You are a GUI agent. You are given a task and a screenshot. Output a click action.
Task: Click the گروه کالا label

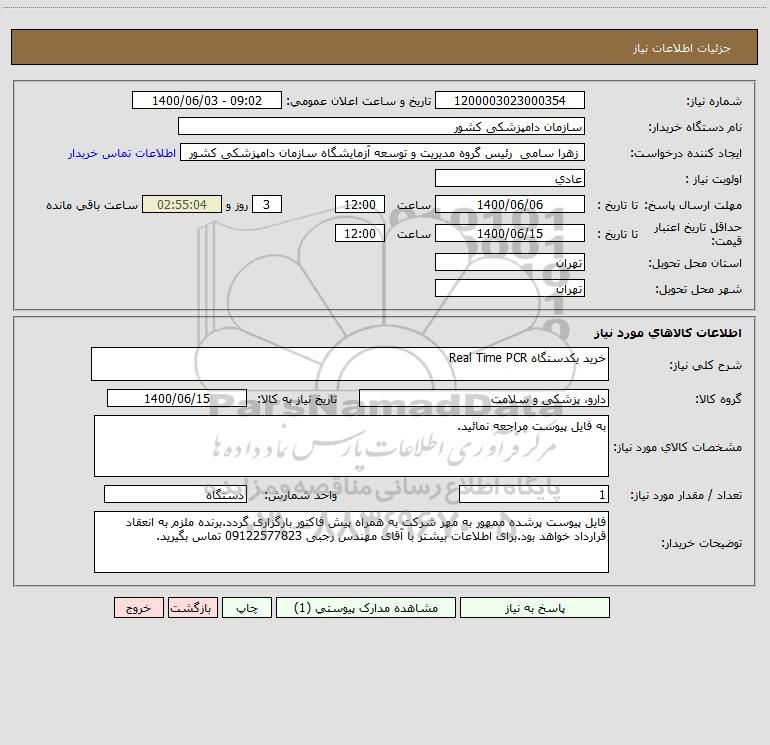718,399
